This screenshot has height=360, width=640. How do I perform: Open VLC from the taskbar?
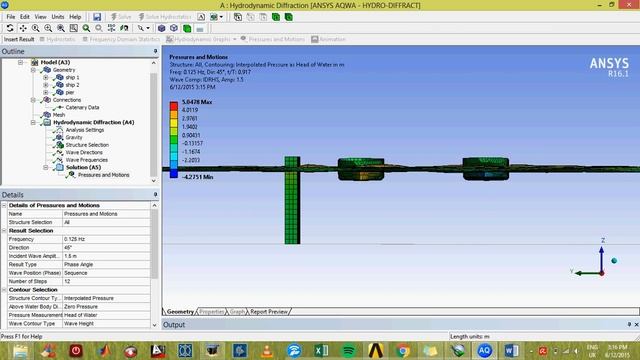click(x=267, y=351)
